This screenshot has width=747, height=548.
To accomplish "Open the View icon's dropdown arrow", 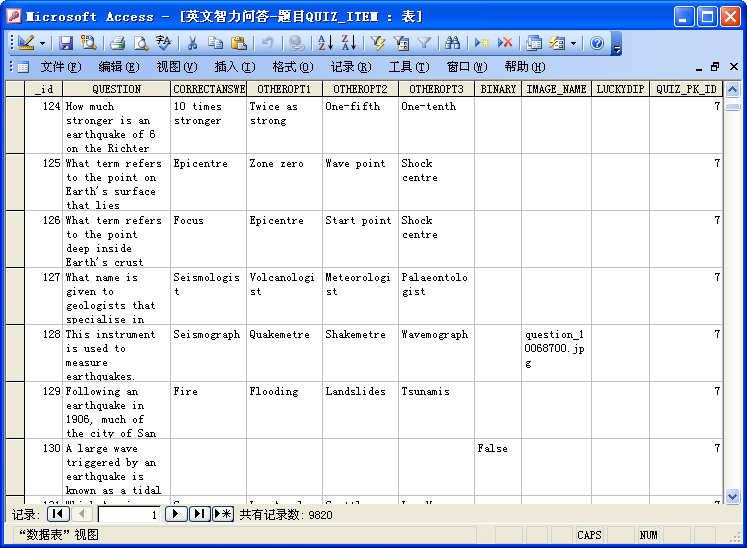I will tap(42, 43).
